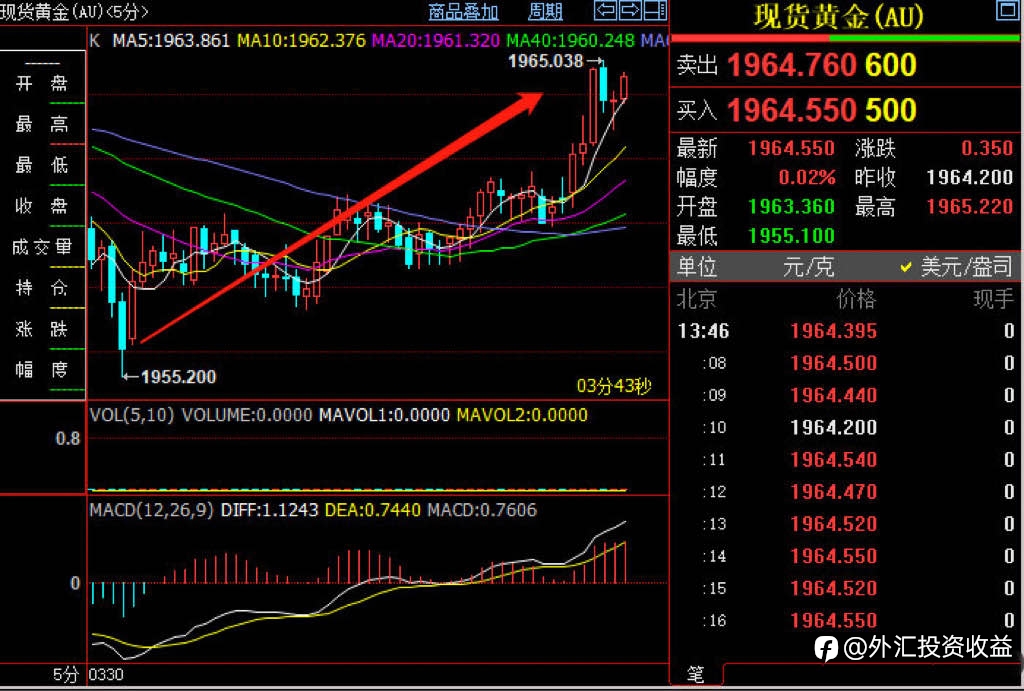Screen dimensions: 1024x691
Task: Click the 昨收 value 1964.200
Action: (969, 177)
